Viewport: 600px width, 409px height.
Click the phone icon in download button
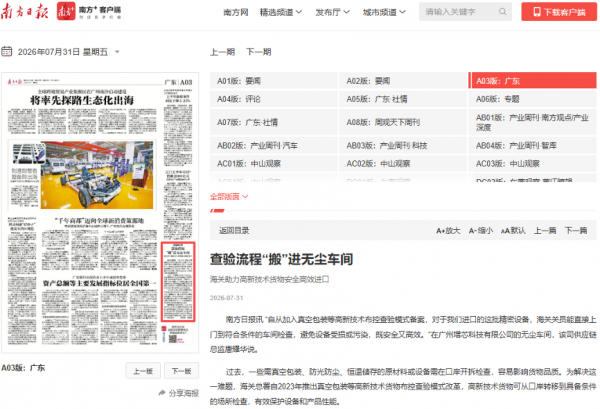point(537,12)
